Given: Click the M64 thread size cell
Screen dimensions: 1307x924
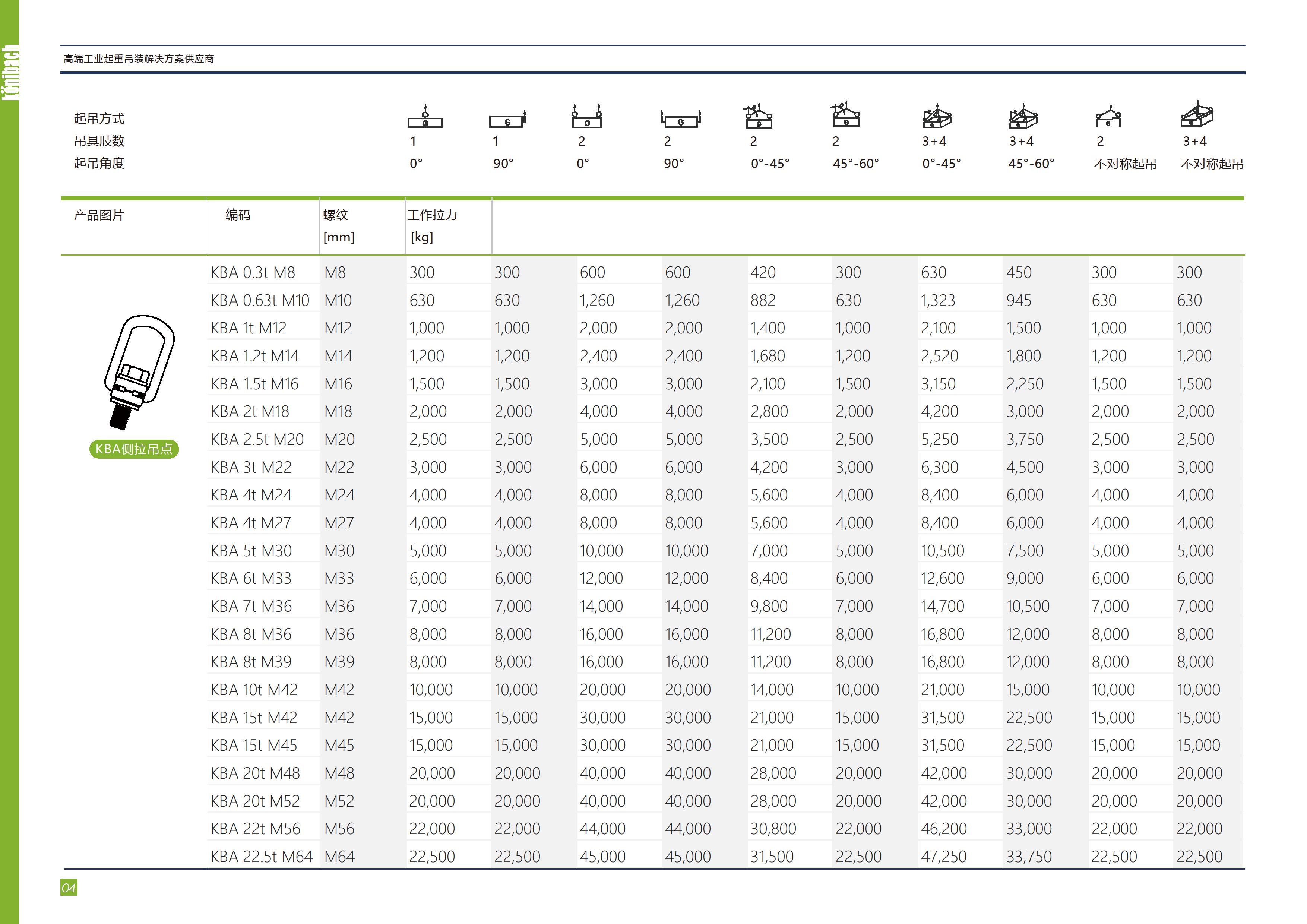Looking at the screenshot, I should [339, 857].
